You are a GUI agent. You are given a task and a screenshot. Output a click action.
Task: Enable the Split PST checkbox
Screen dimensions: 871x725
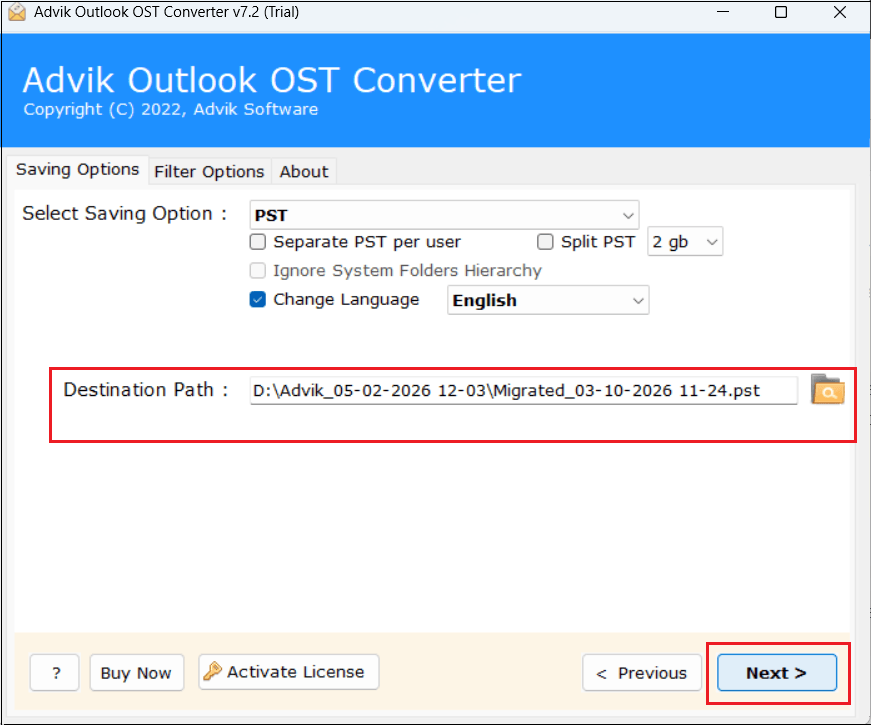(545, 242)
